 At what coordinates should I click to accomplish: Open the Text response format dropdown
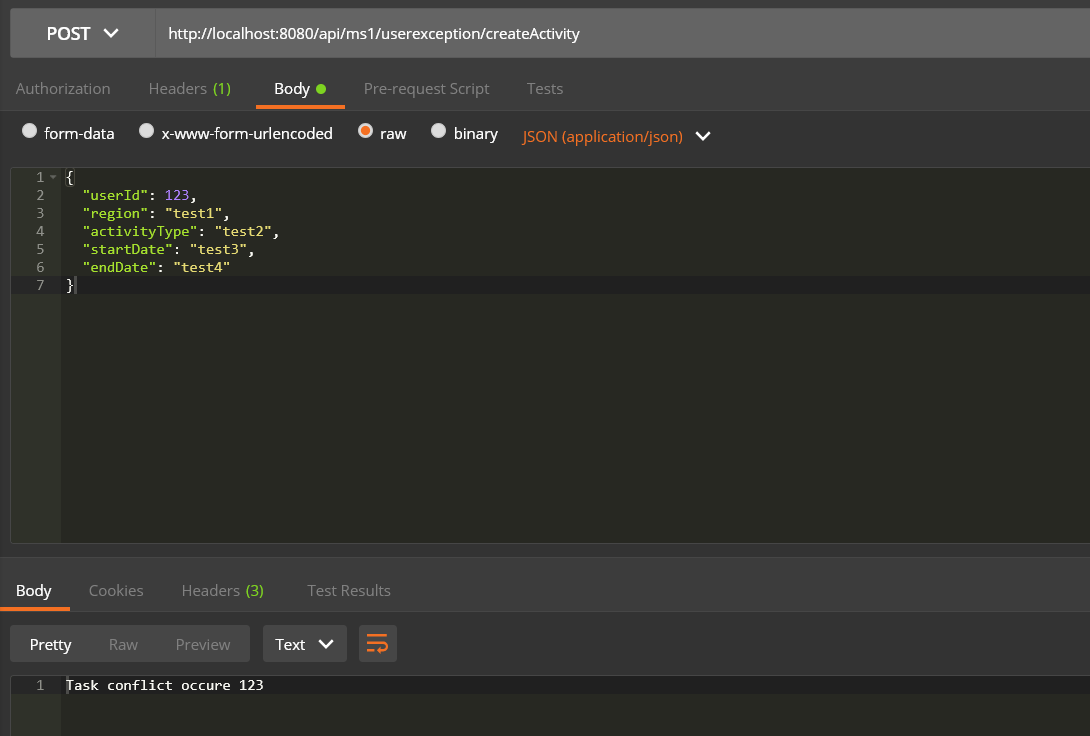[x=304, y=644]
